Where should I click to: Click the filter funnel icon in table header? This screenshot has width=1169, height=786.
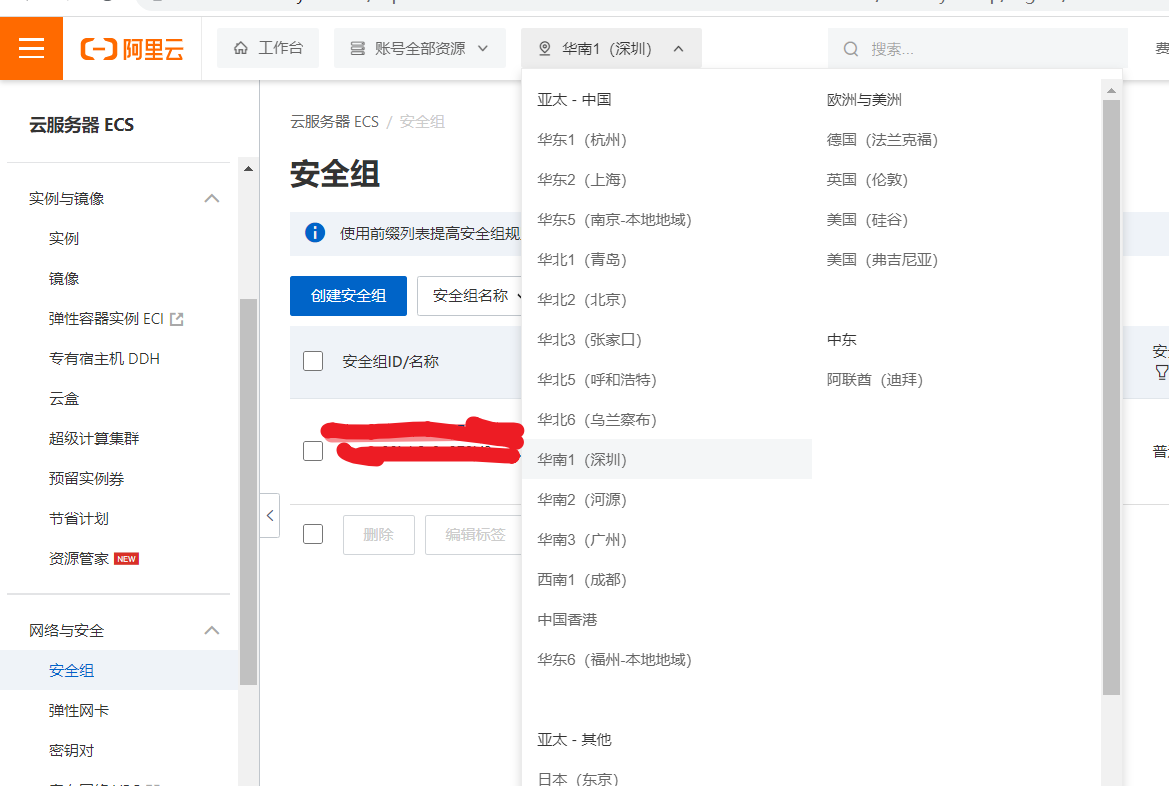coord(1162,371)
